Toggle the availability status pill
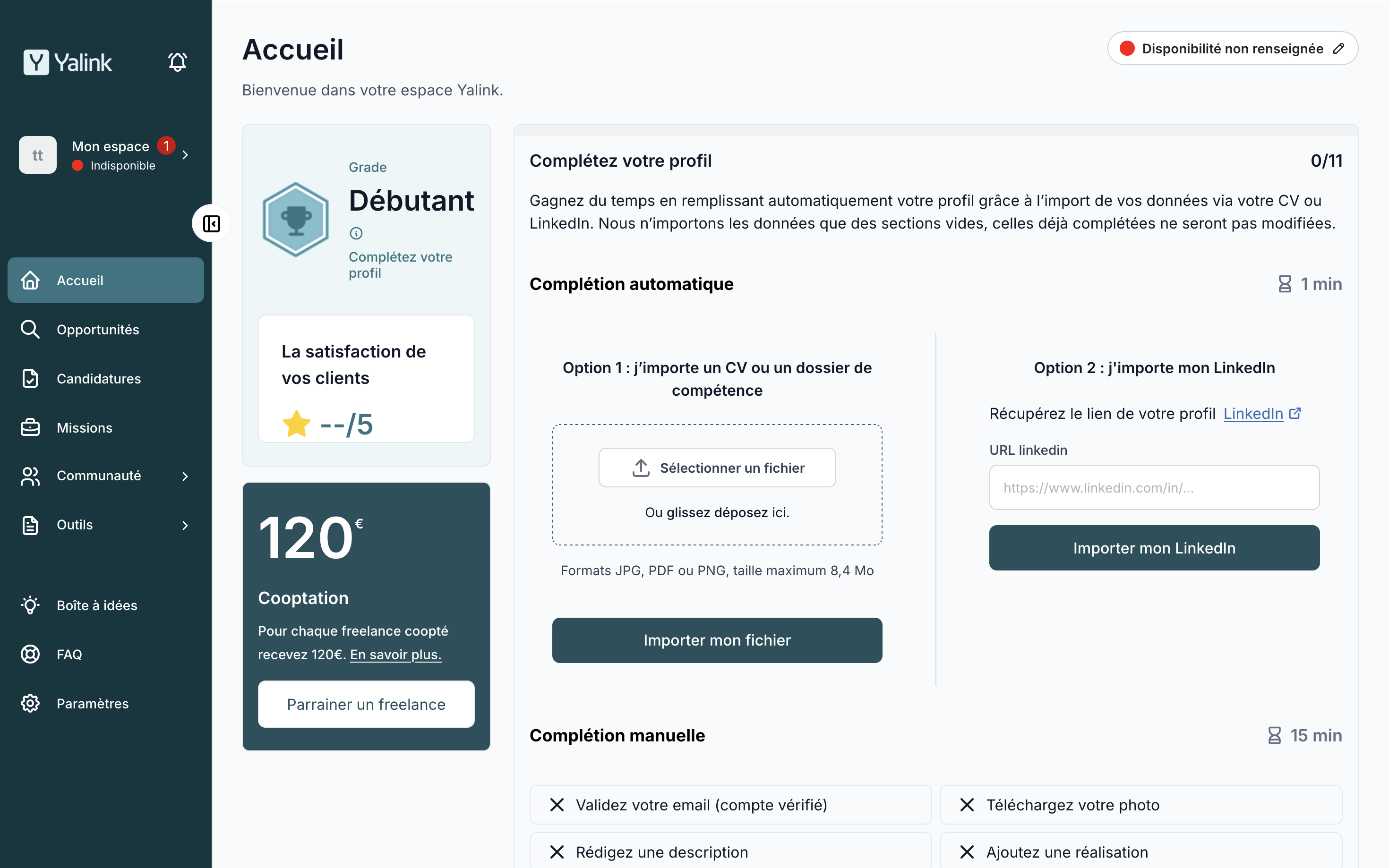 point(1231,49)
